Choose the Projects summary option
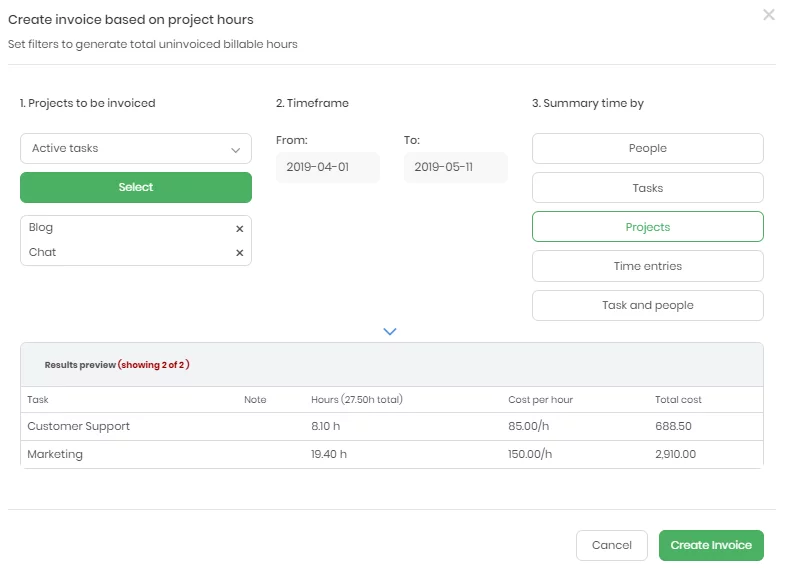This screenshot has height=578, width=785. coord(647,227)
